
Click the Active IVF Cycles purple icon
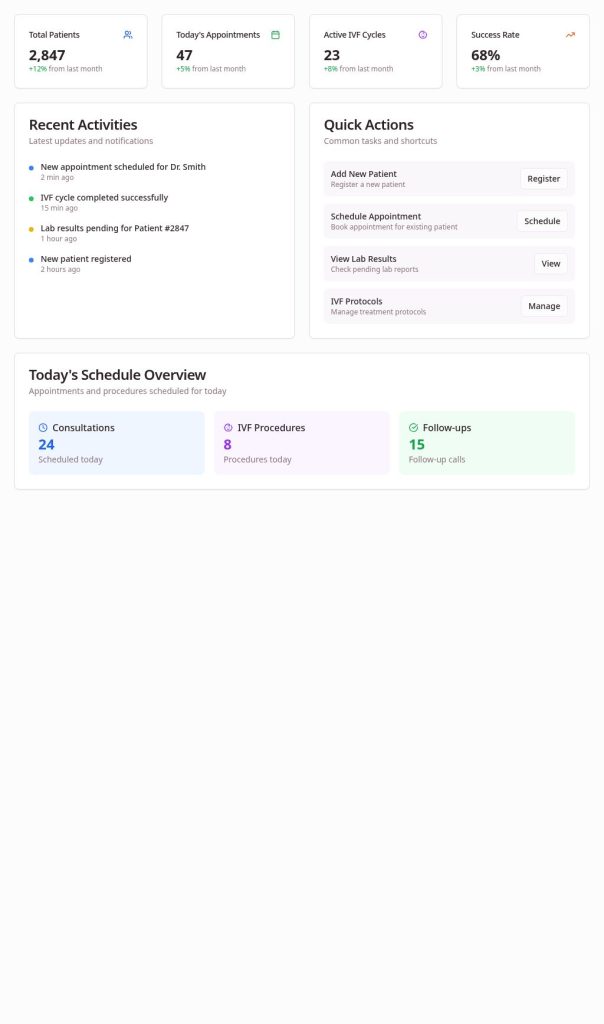422,35
